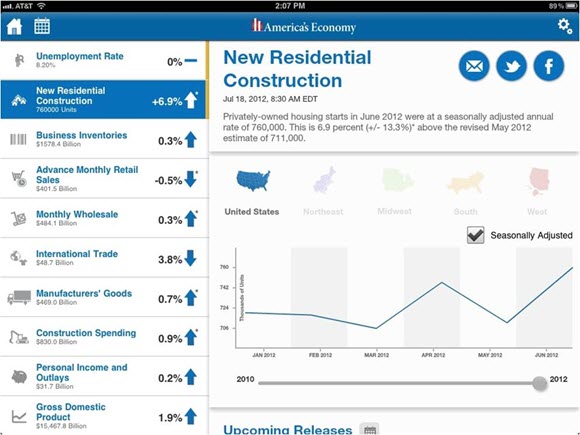Click the Construction Spending up arrow
Image resolution: width=580 pixels, height=435 pixels.
tap(190, 337)
